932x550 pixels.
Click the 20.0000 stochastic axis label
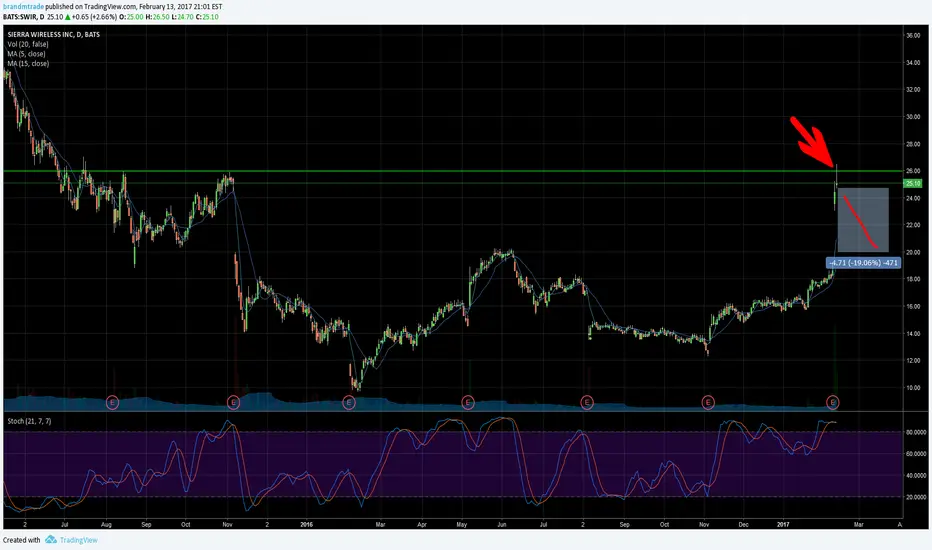point(916,497)
